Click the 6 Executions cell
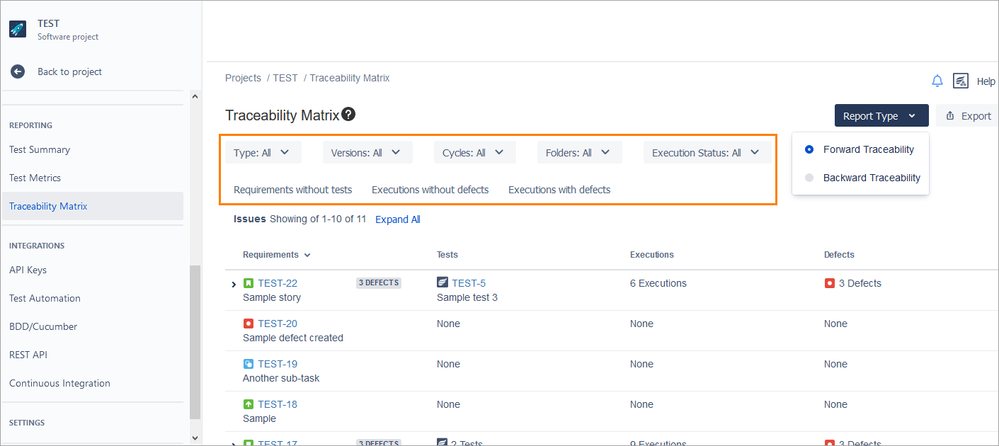This screenshot has height=446, width=999. pos(658,283)
